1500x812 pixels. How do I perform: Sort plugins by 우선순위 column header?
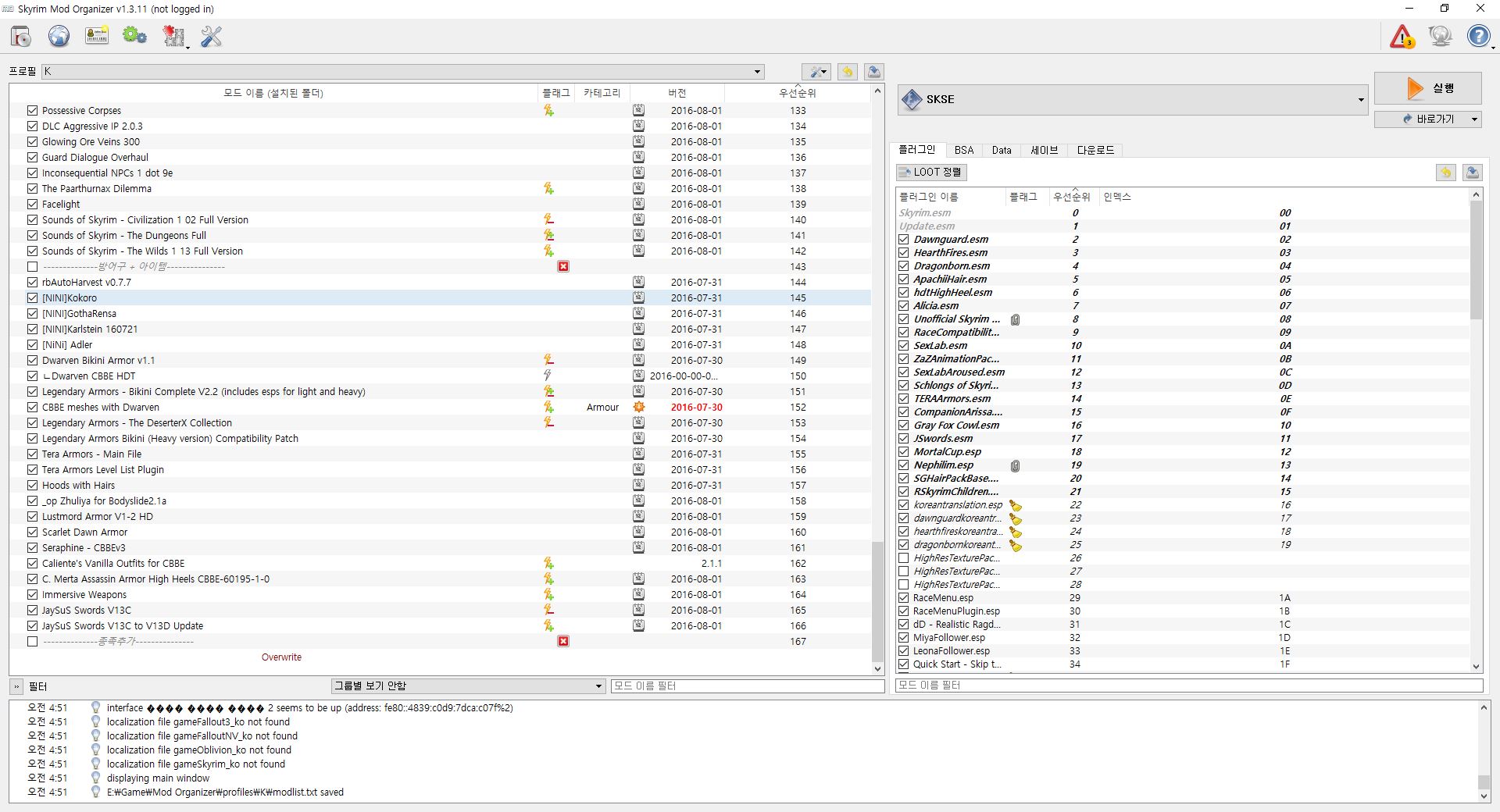1072,197
